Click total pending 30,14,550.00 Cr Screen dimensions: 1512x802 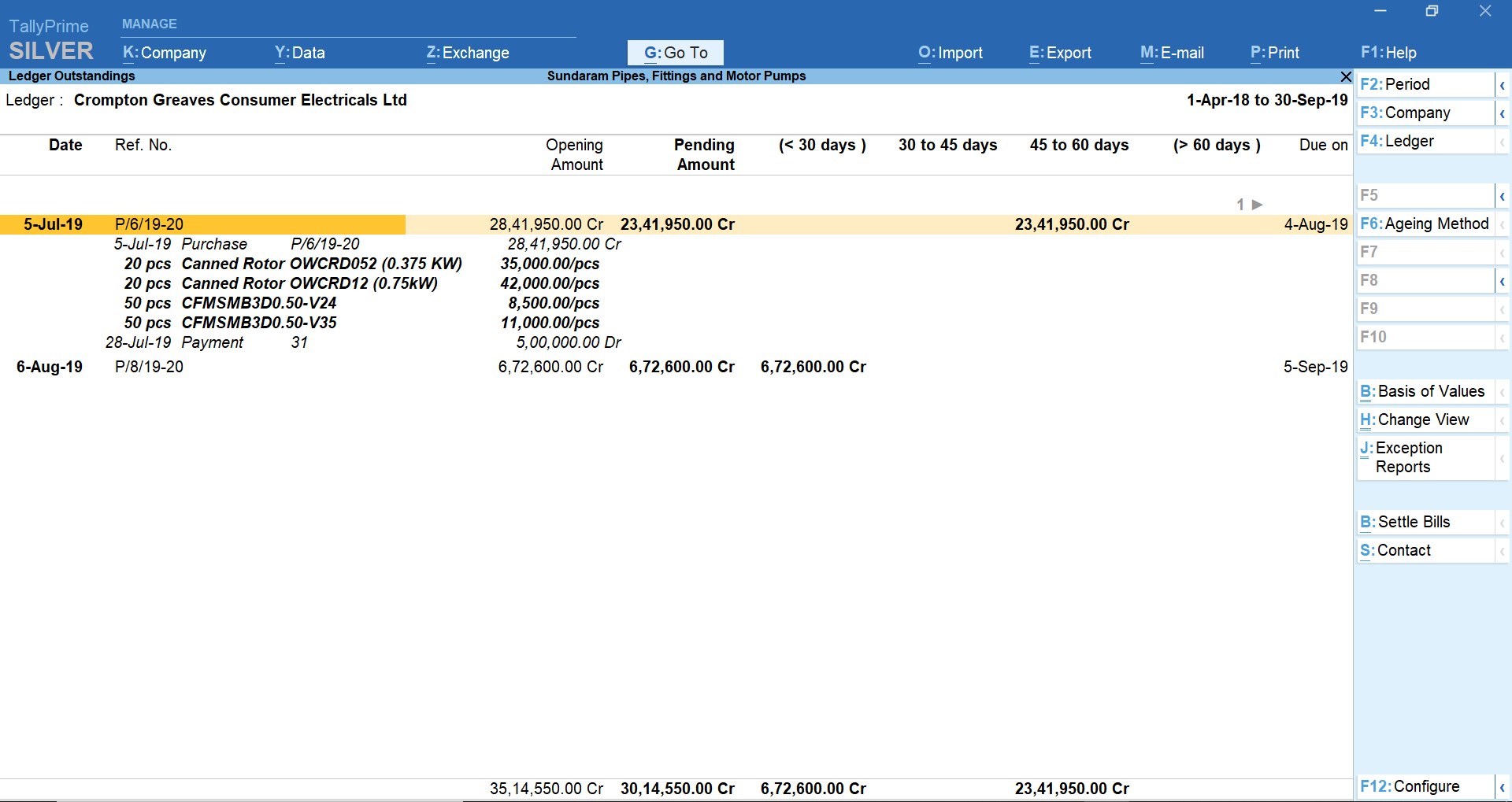pyautogui.click(x=677, y=789)
